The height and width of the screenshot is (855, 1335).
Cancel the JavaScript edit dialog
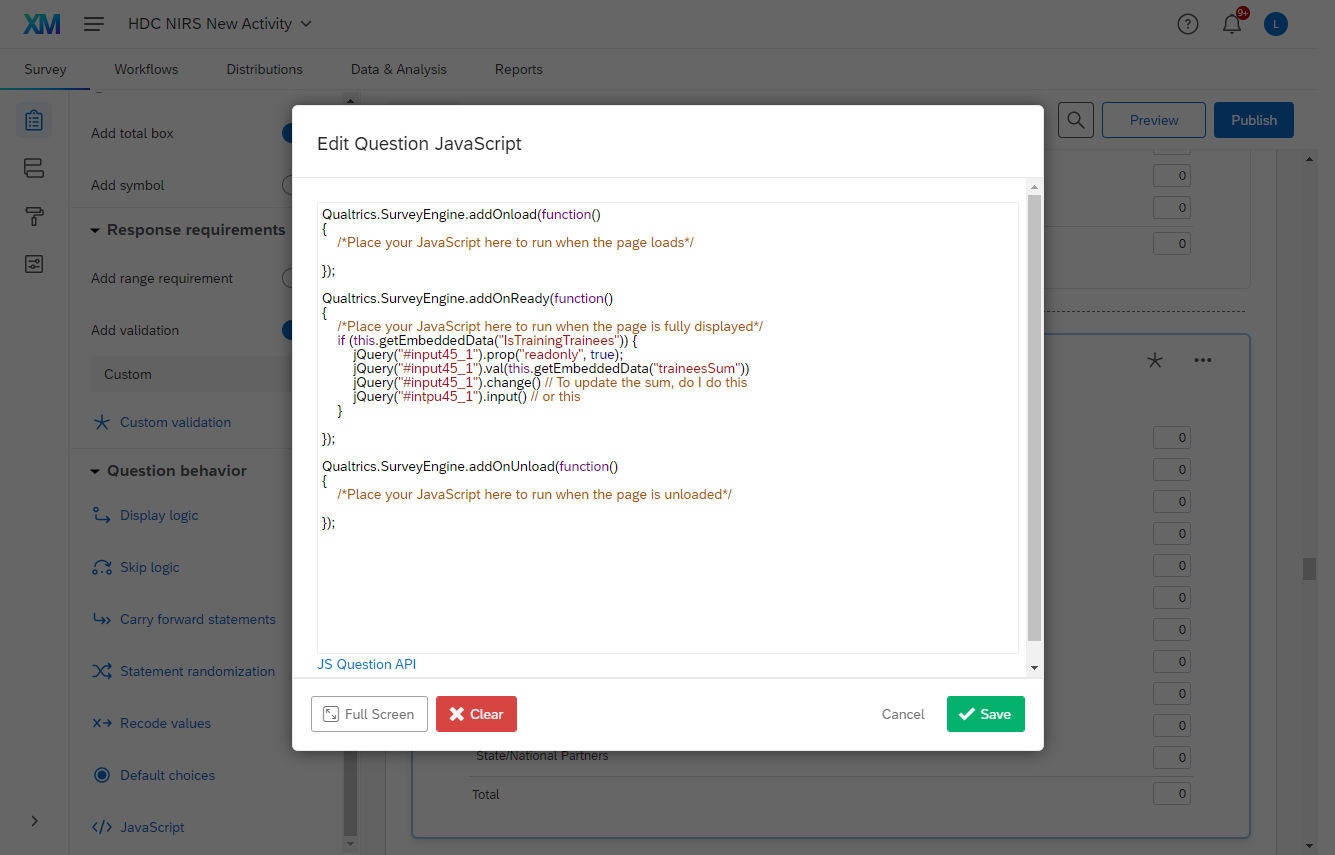pyautogui.click(x=903, y=714)
